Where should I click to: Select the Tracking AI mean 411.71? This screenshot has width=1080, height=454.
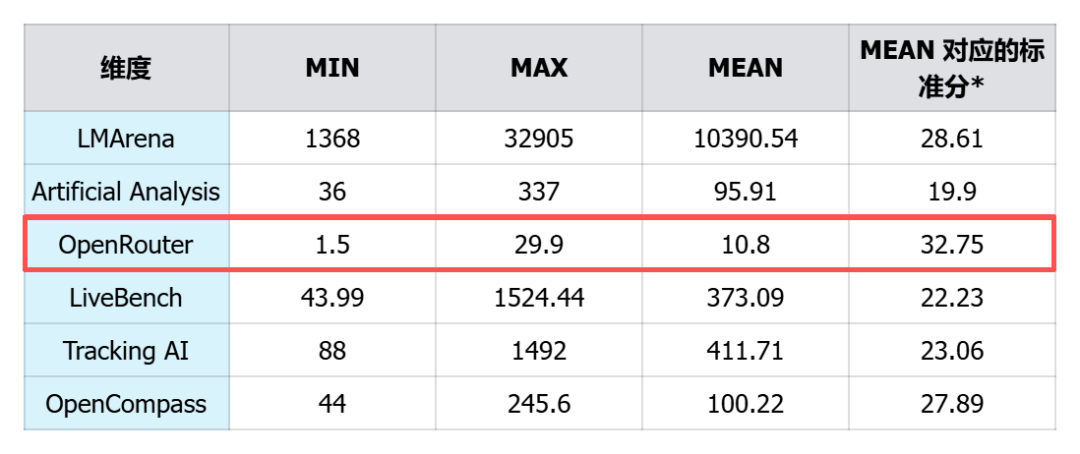(x=745, y=350)
